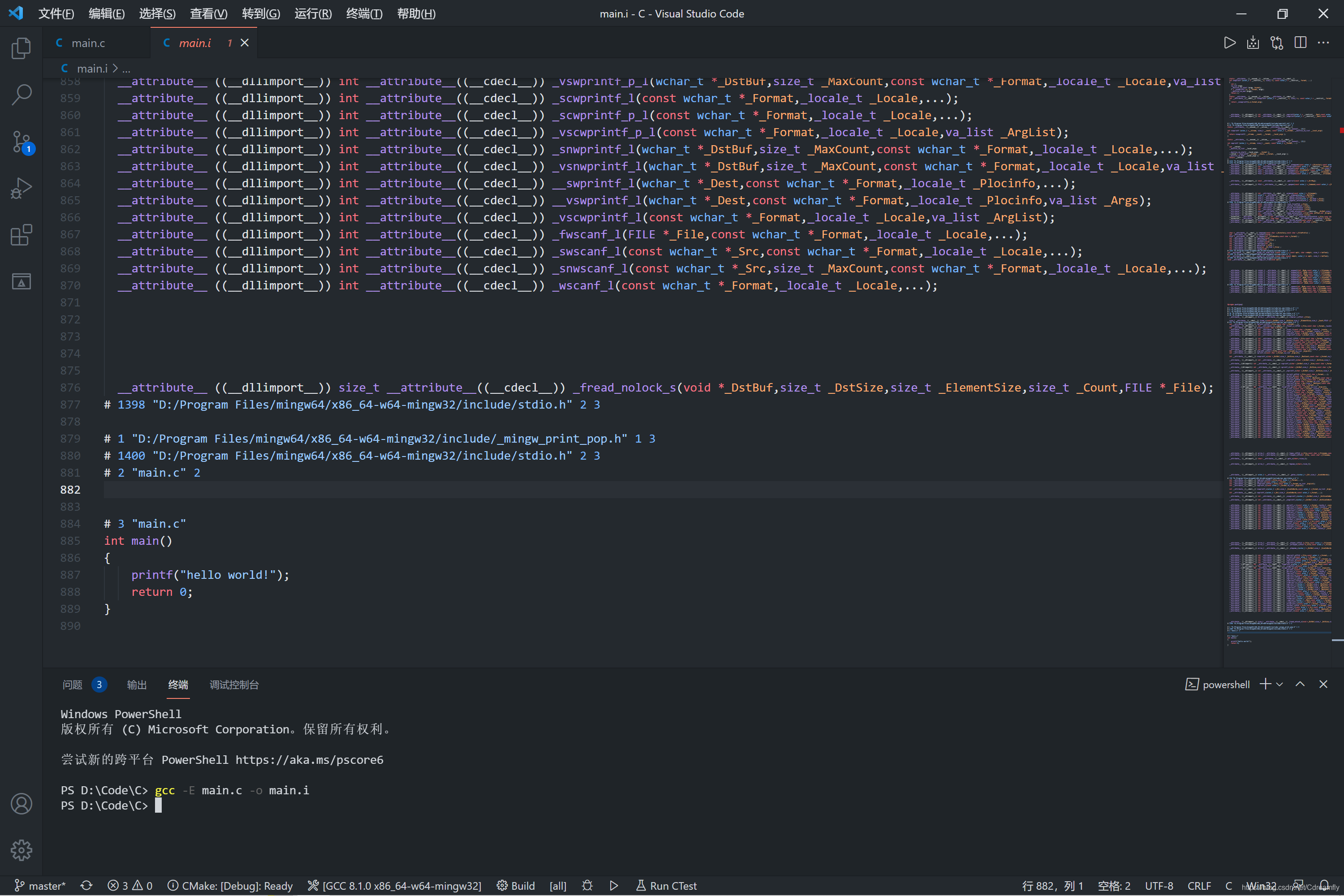Close the main.i editor tab
The image size is (1344, 896).
pos(245,43)
